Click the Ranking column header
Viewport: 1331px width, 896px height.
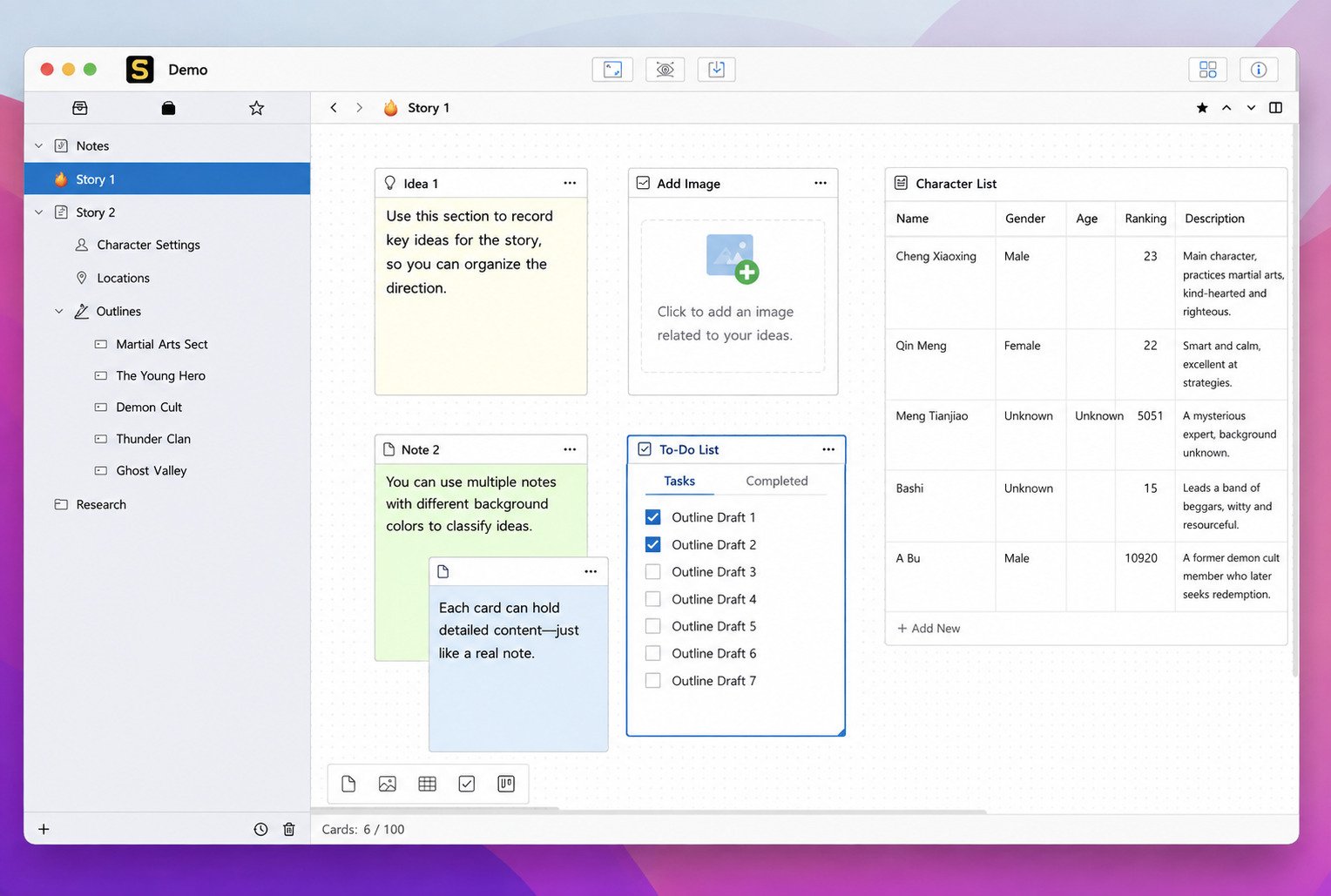tap(1145, 219)
